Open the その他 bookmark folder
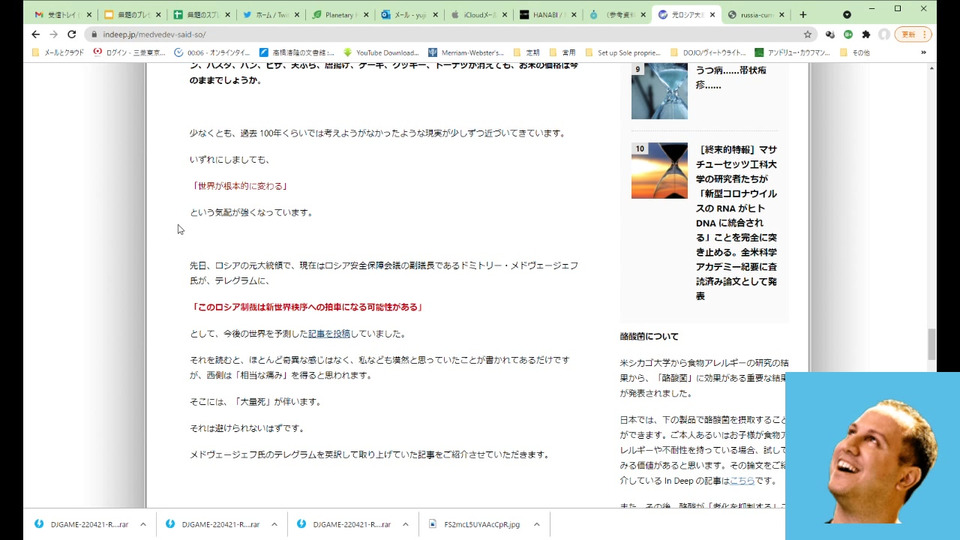The width and height of the screenshot is (960, 540). [855, 53]
